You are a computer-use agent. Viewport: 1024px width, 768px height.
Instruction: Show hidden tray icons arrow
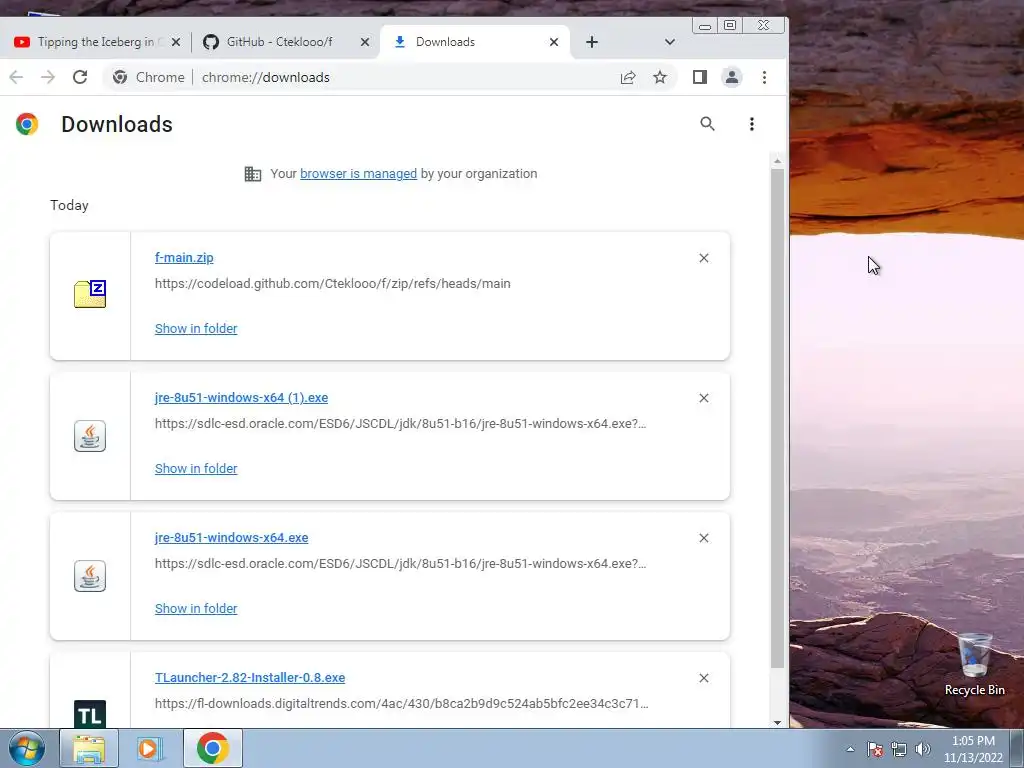tap(850, 749)
